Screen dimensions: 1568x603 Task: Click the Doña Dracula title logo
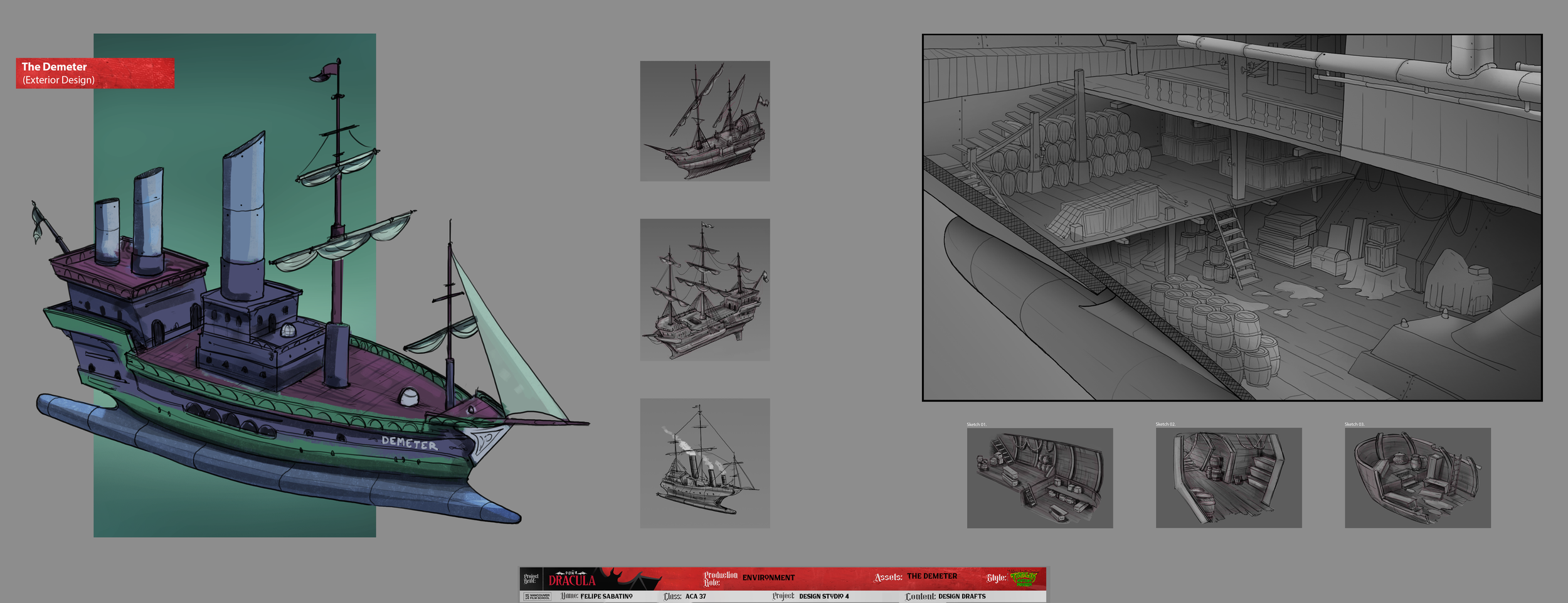point(572,579)
